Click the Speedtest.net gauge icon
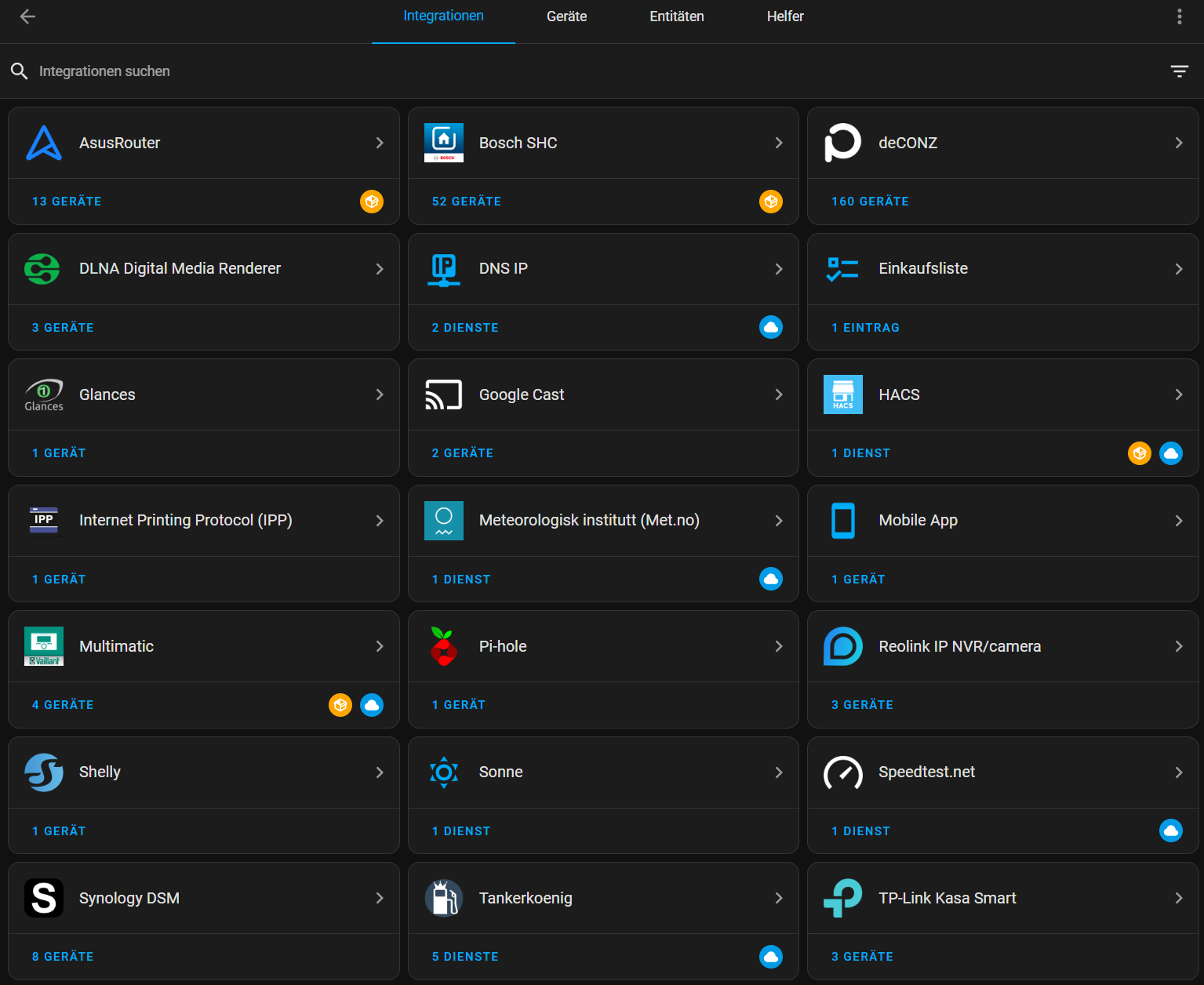 843,772
